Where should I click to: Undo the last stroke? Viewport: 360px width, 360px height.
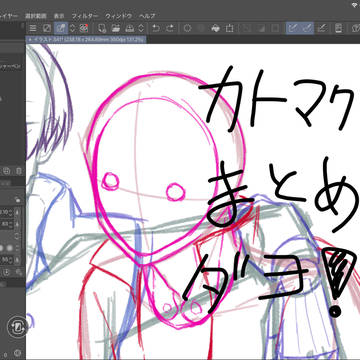(x=156, y=28)
